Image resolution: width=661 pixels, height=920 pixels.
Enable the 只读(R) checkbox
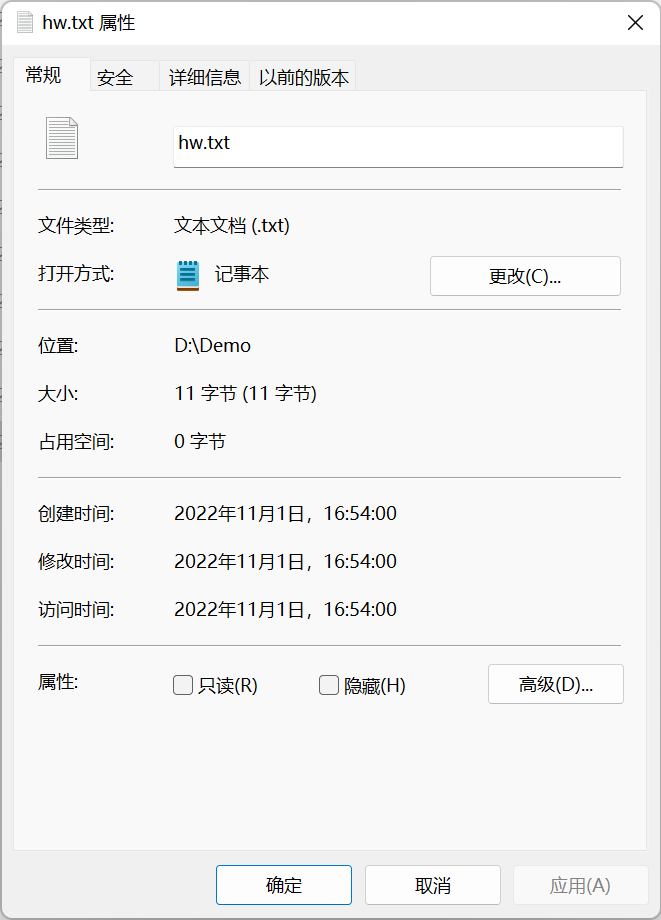(183, 685)
